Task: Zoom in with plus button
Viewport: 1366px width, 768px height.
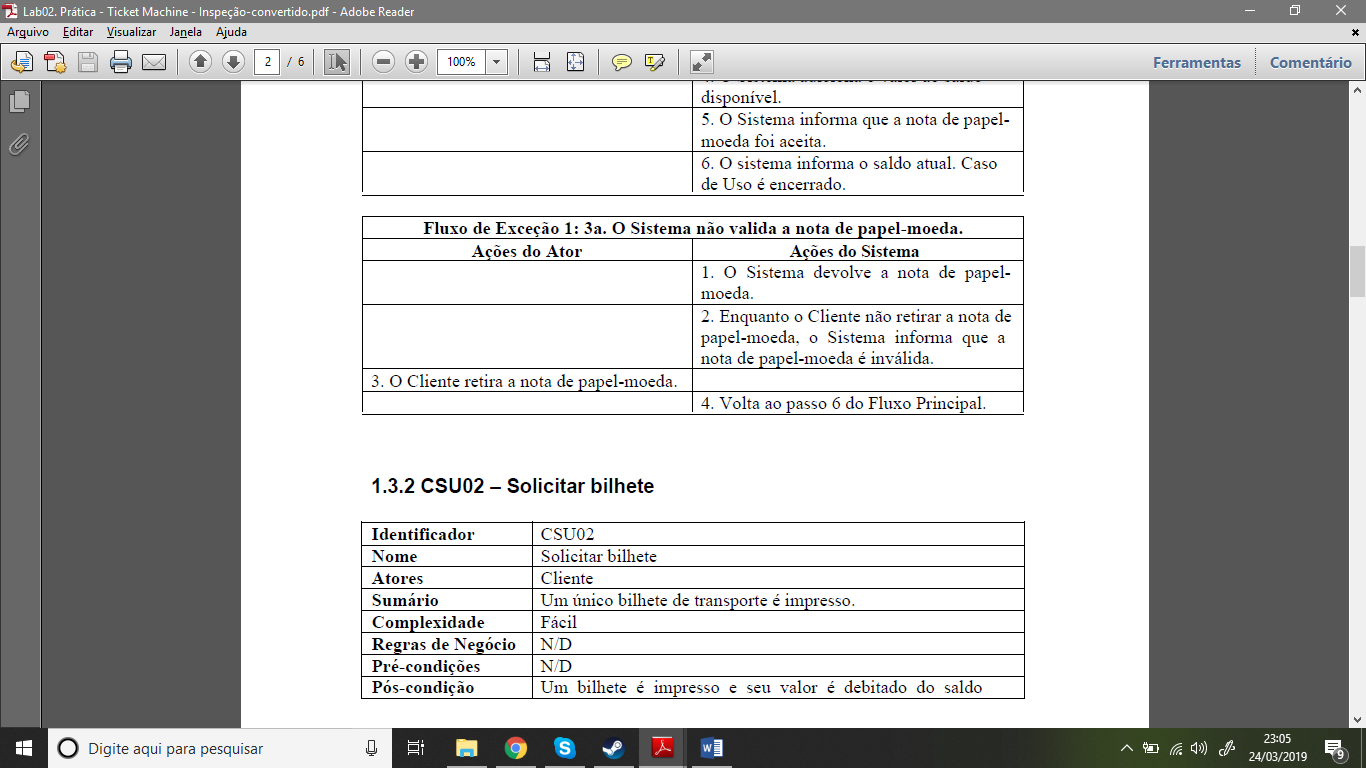Action: (x=416, y=62)
